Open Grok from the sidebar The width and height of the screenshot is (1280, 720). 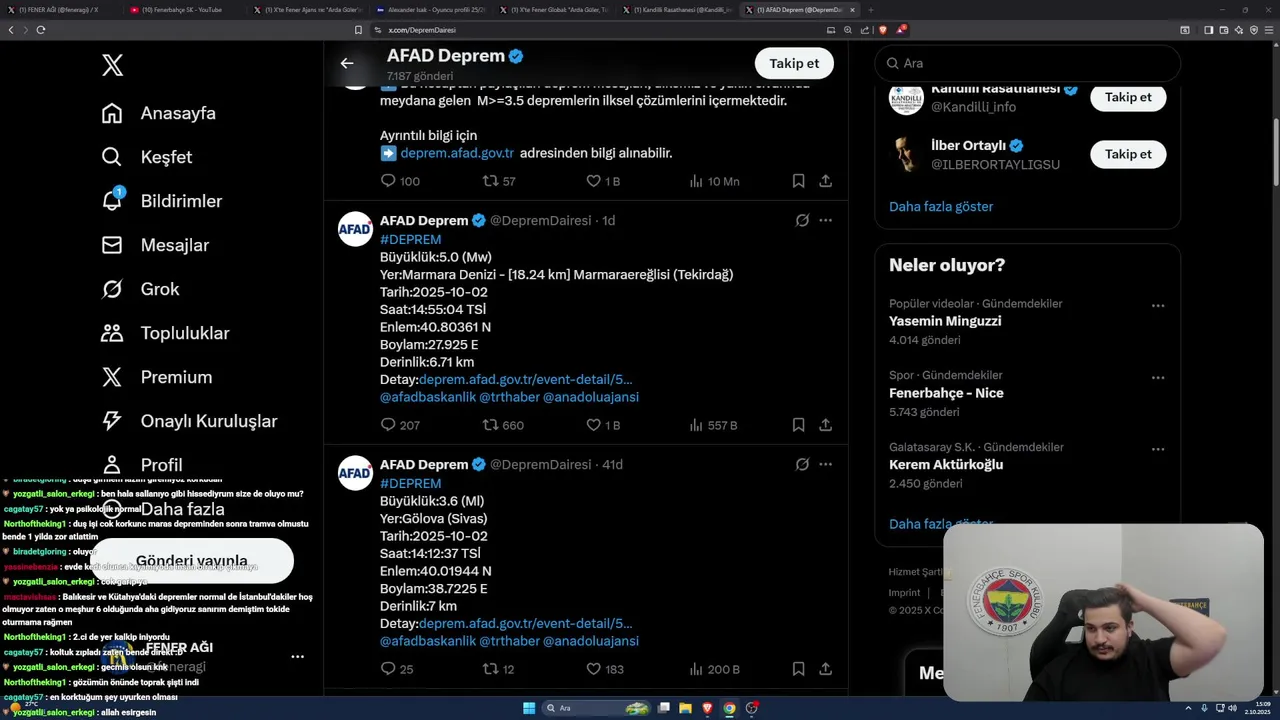(141, 289)
